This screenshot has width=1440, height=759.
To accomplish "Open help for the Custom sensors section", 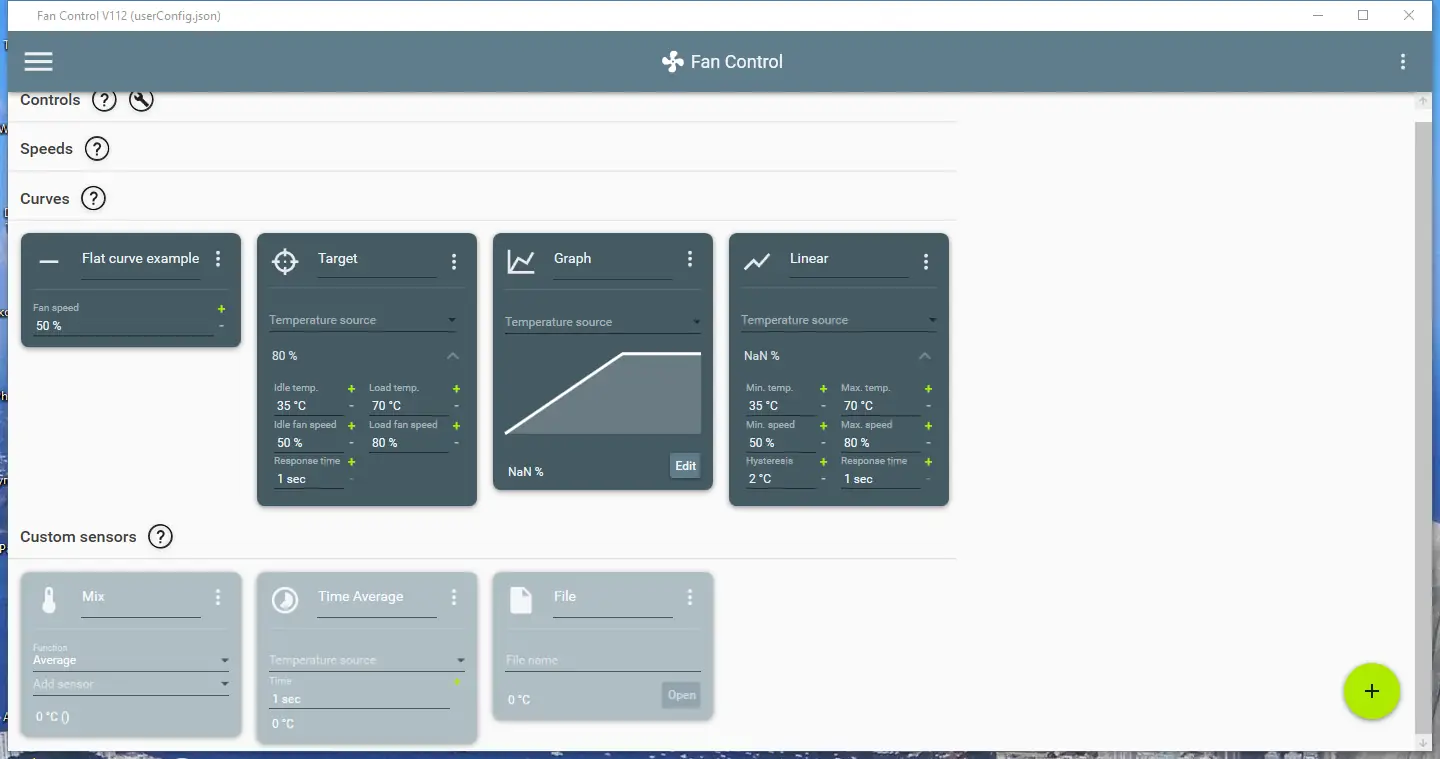I will [x=160, y=537].
